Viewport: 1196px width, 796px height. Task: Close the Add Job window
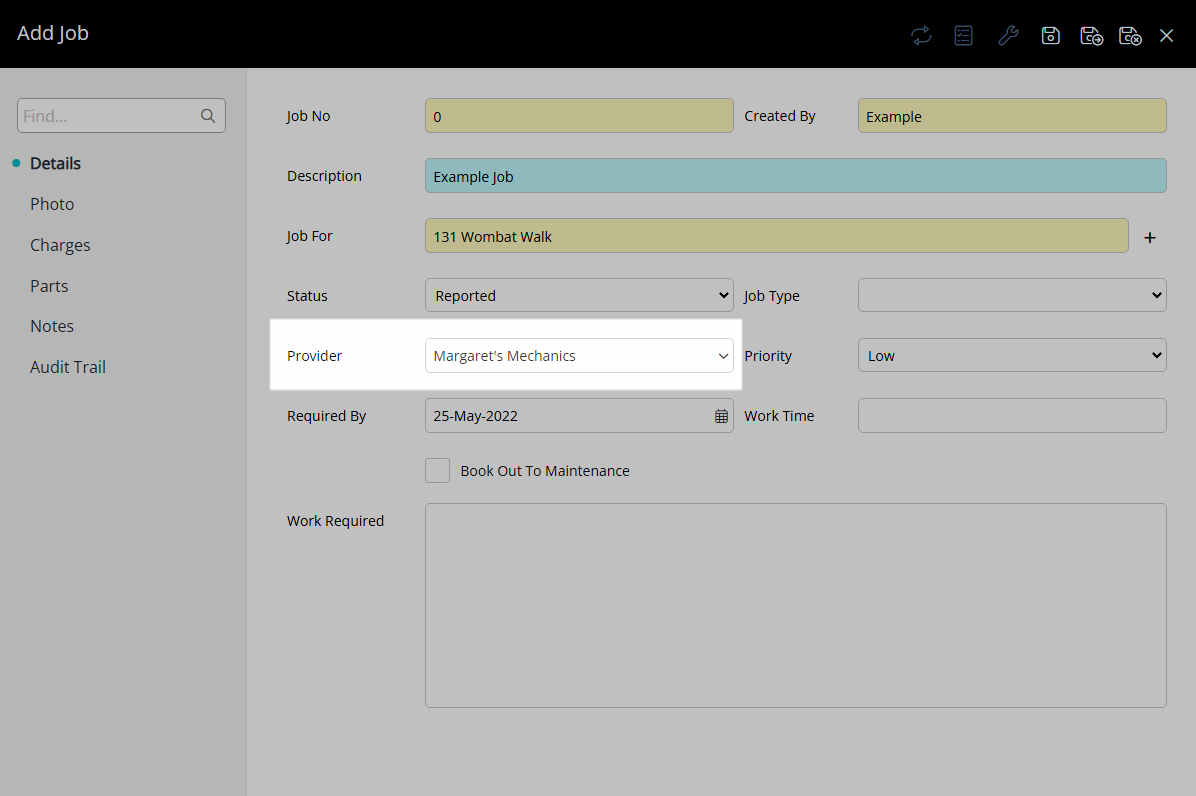1166,35
